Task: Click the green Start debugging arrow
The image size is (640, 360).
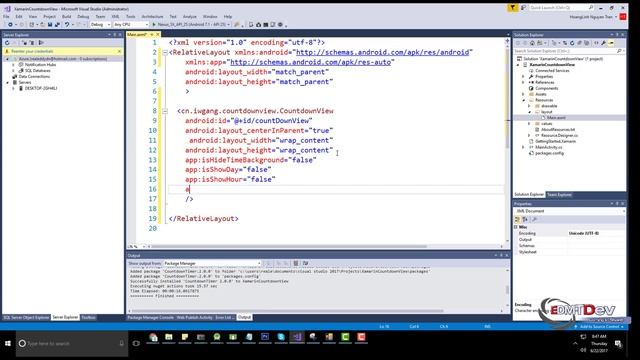Action: point(154,24)
